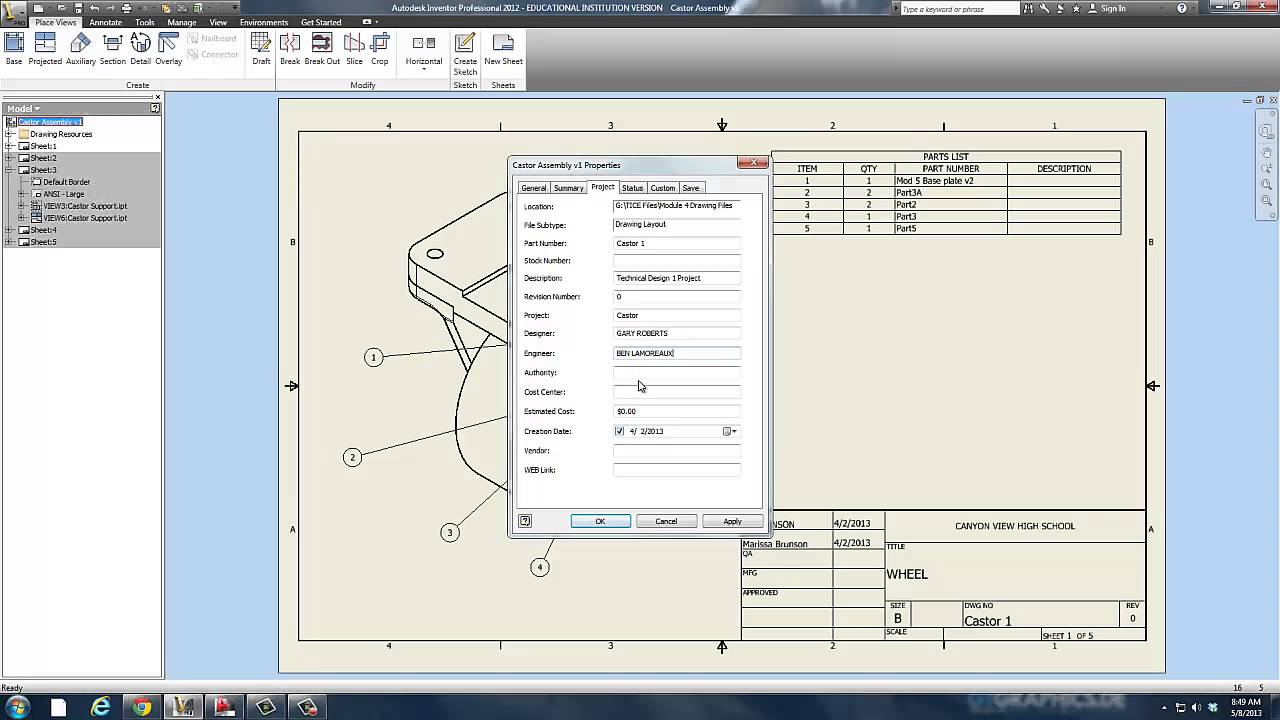The image size is (1280, 720).
Task: Select the Break Out tool
Action: 322,49
